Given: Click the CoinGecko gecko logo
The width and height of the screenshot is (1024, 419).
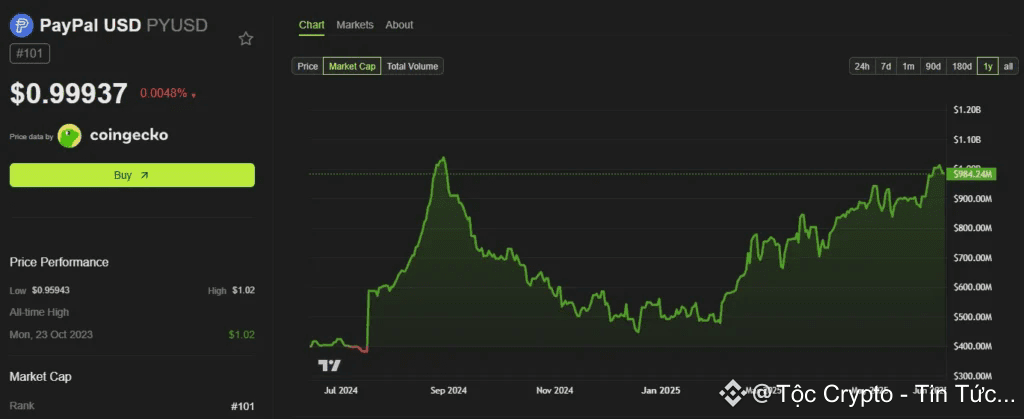Looking at the screenshot, I should pyautogui.click(x=69, y=135).
